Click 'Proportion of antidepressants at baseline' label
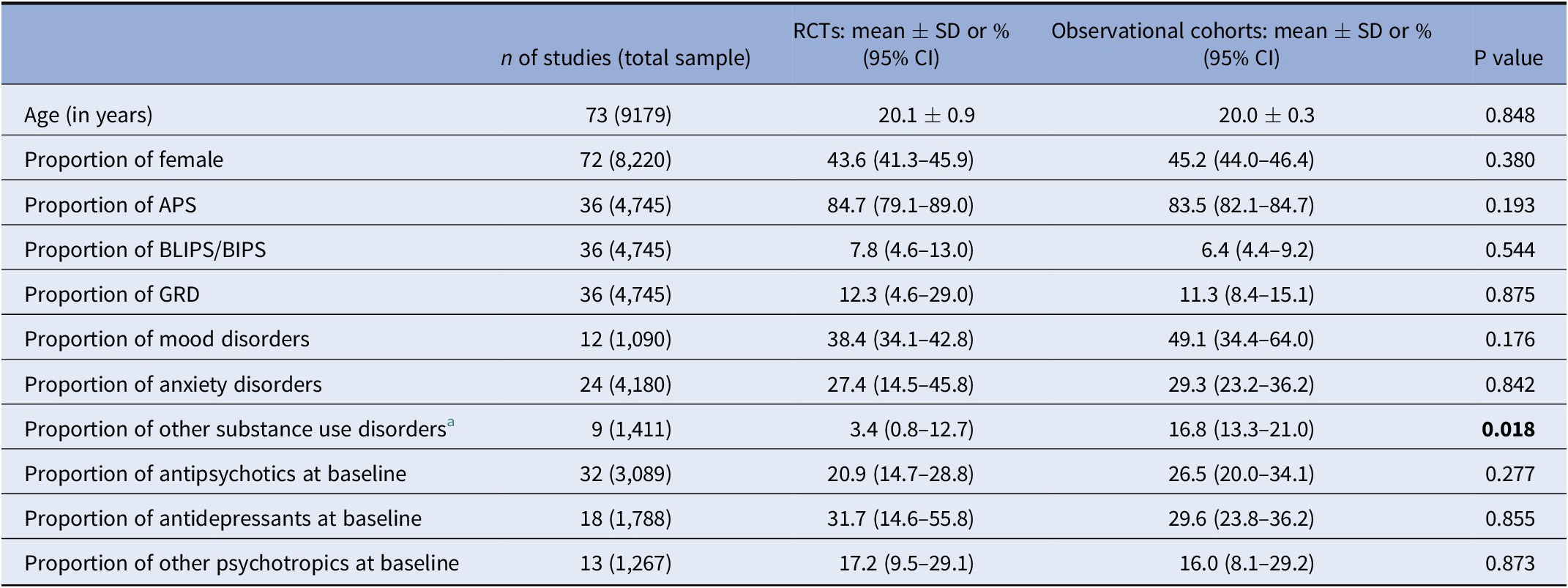Screen dimensions: 1568x588 point(223,518)
